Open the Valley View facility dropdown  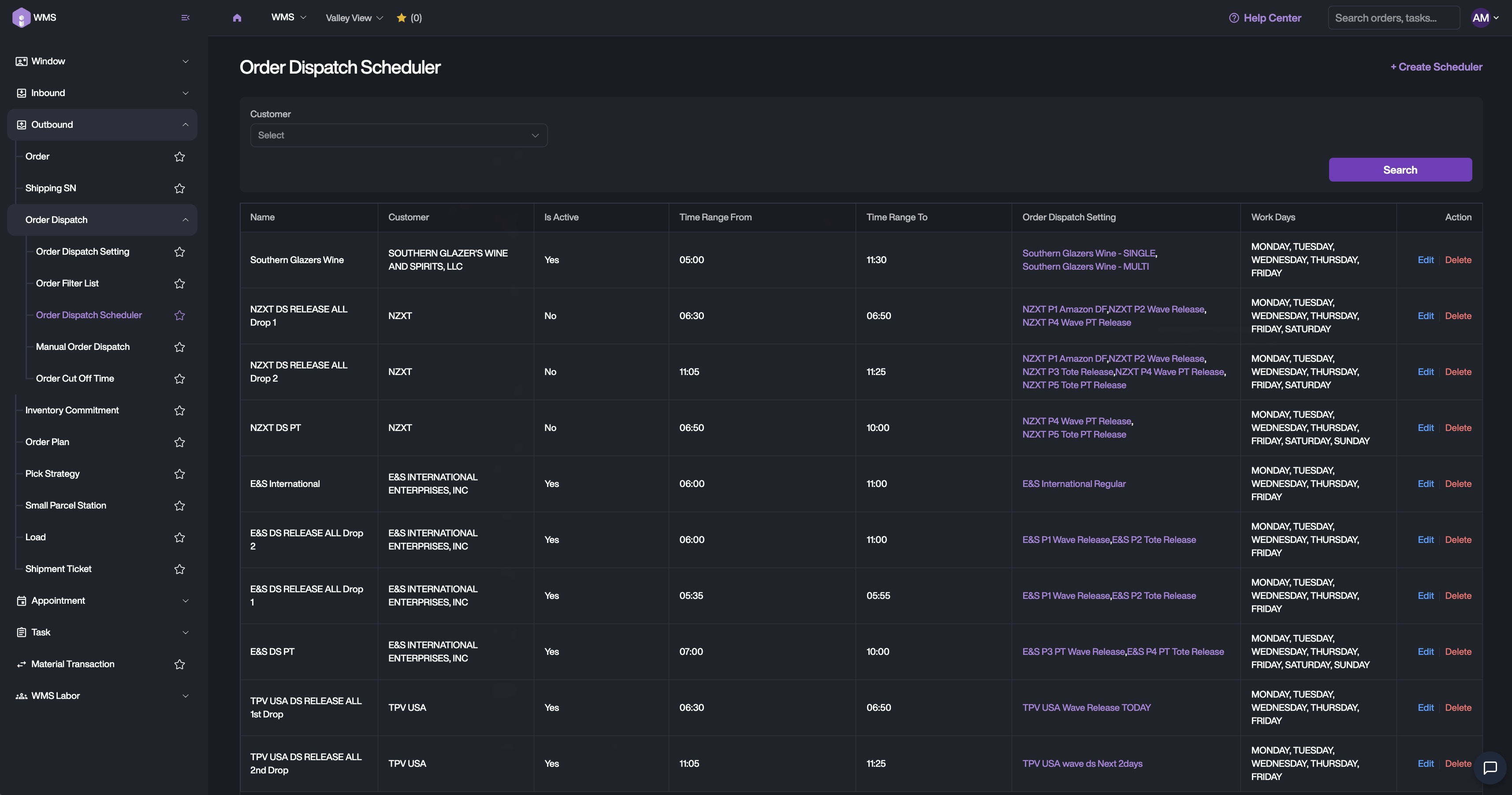[354, 18]
